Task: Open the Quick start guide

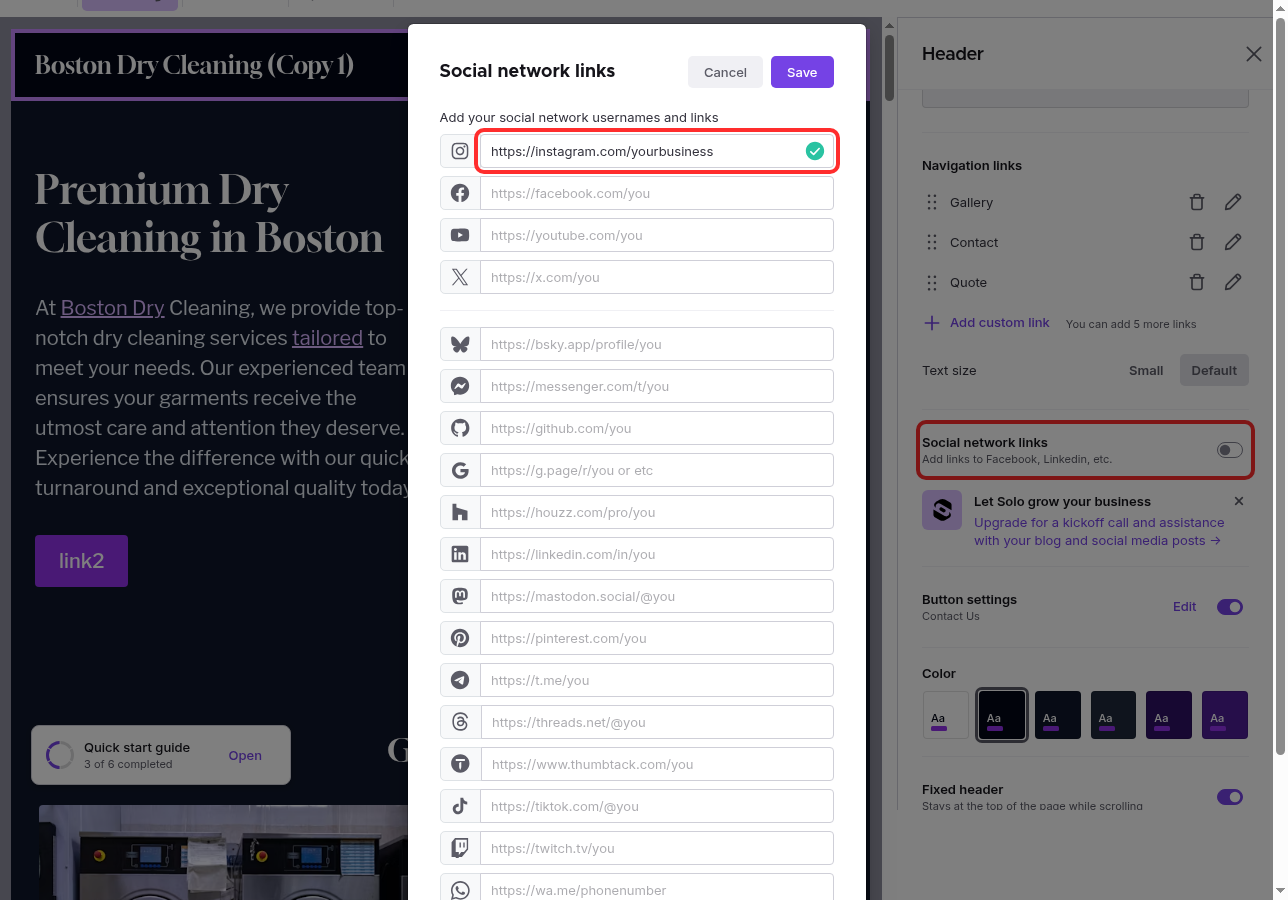Action: click(245, 756)
